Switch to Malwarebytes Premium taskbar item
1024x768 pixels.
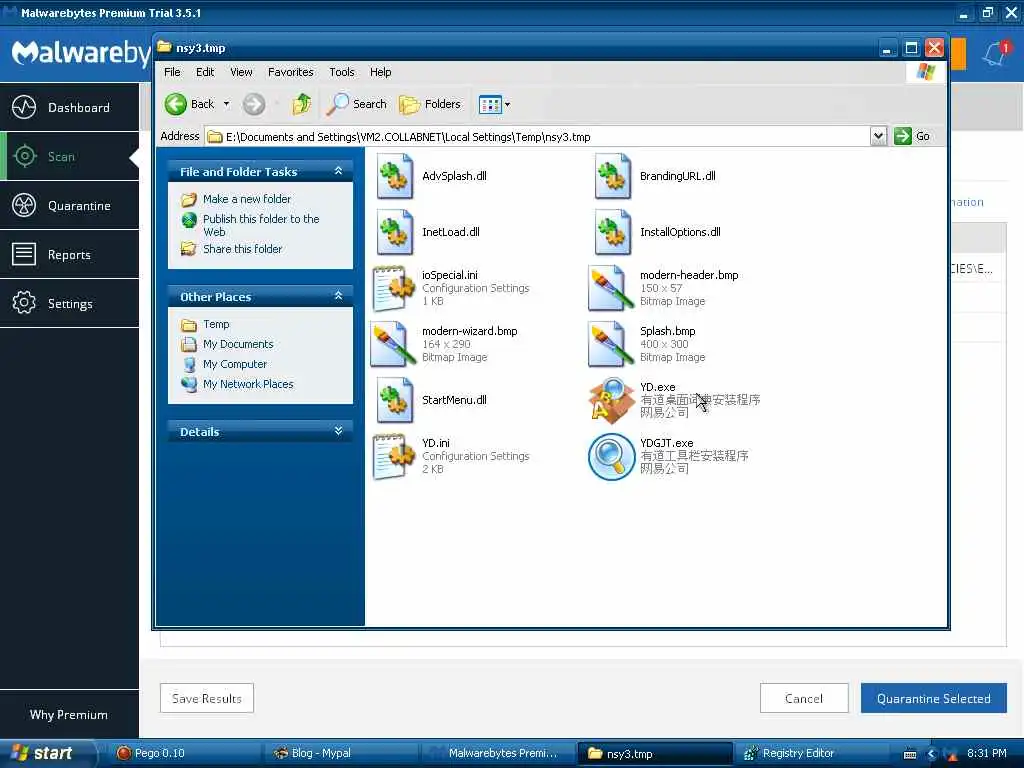point(499,753)
